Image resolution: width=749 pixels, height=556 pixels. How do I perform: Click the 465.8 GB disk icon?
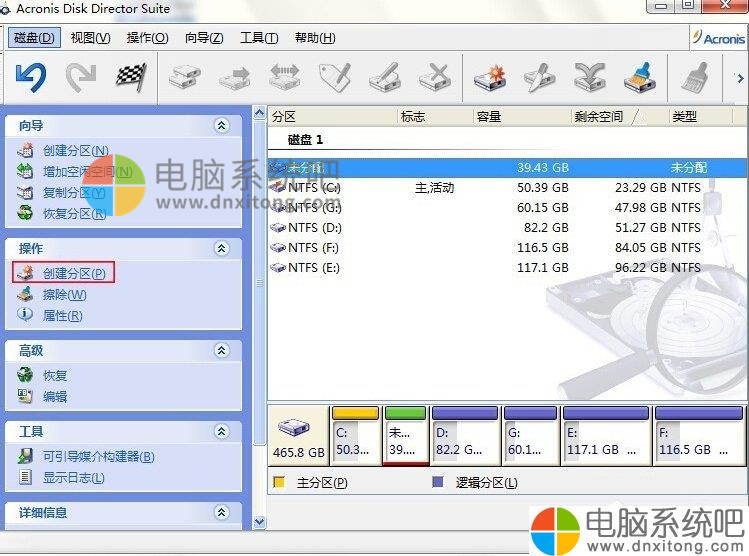(294, 427)
